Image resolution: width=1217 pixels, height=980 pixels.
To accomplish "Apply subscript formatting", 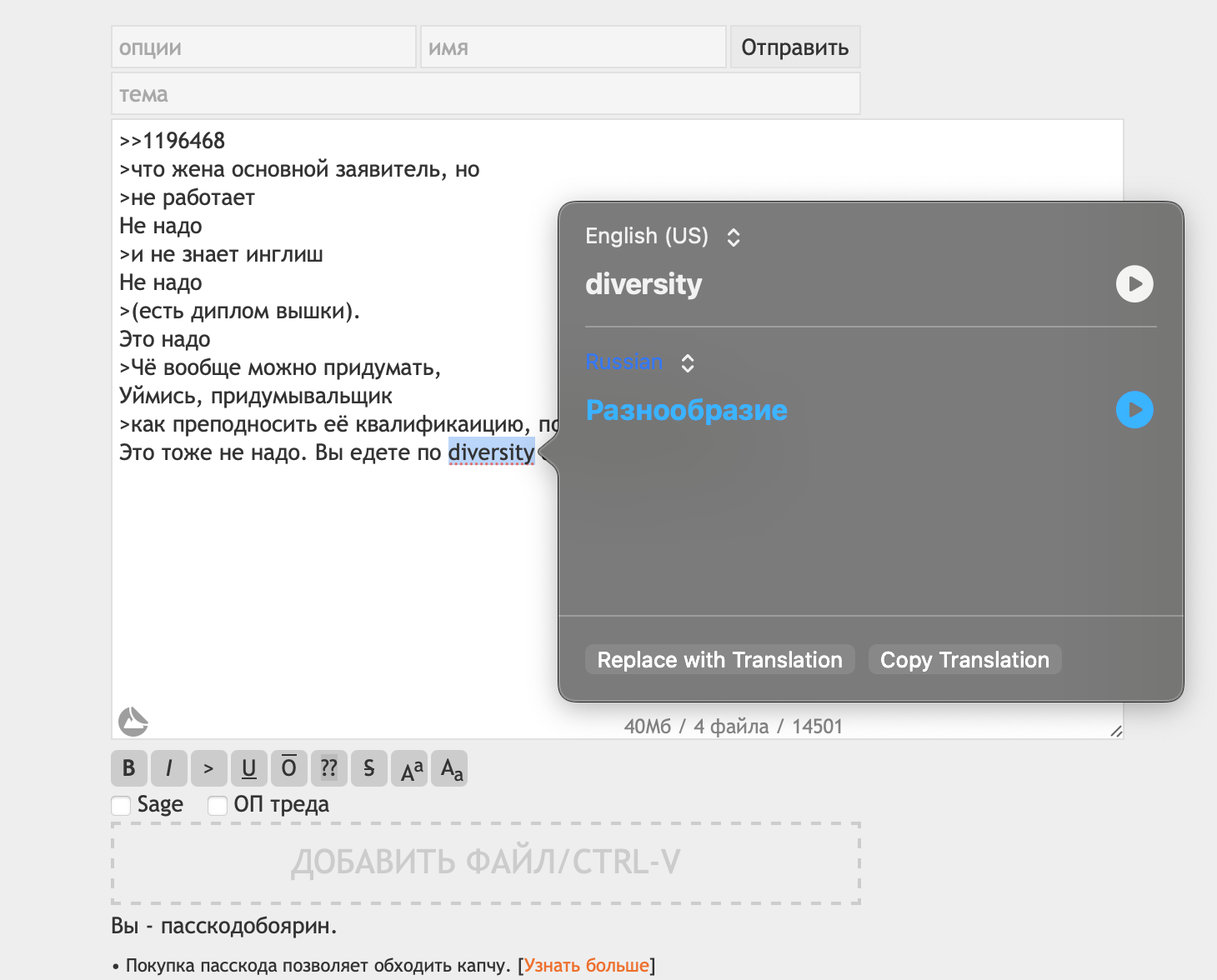I will (x=449, y=768).
